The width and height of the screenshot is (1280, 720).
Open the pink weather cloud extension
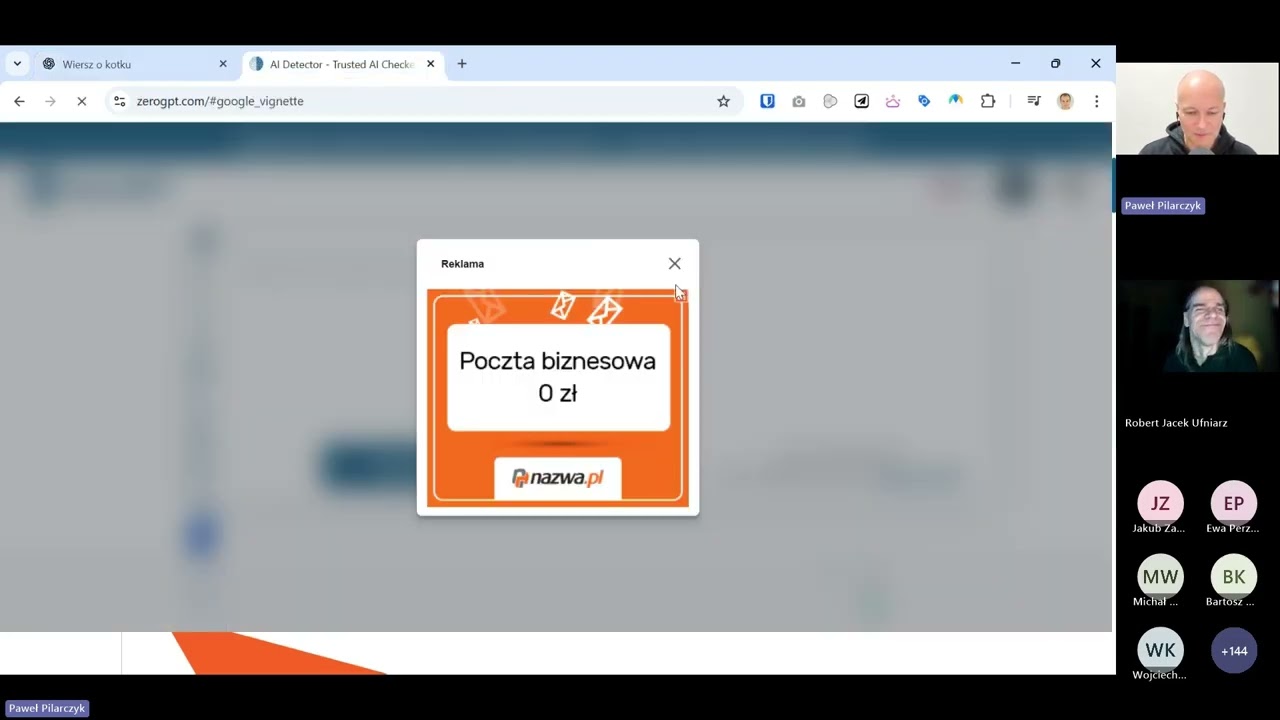click(x=893, y=101)
